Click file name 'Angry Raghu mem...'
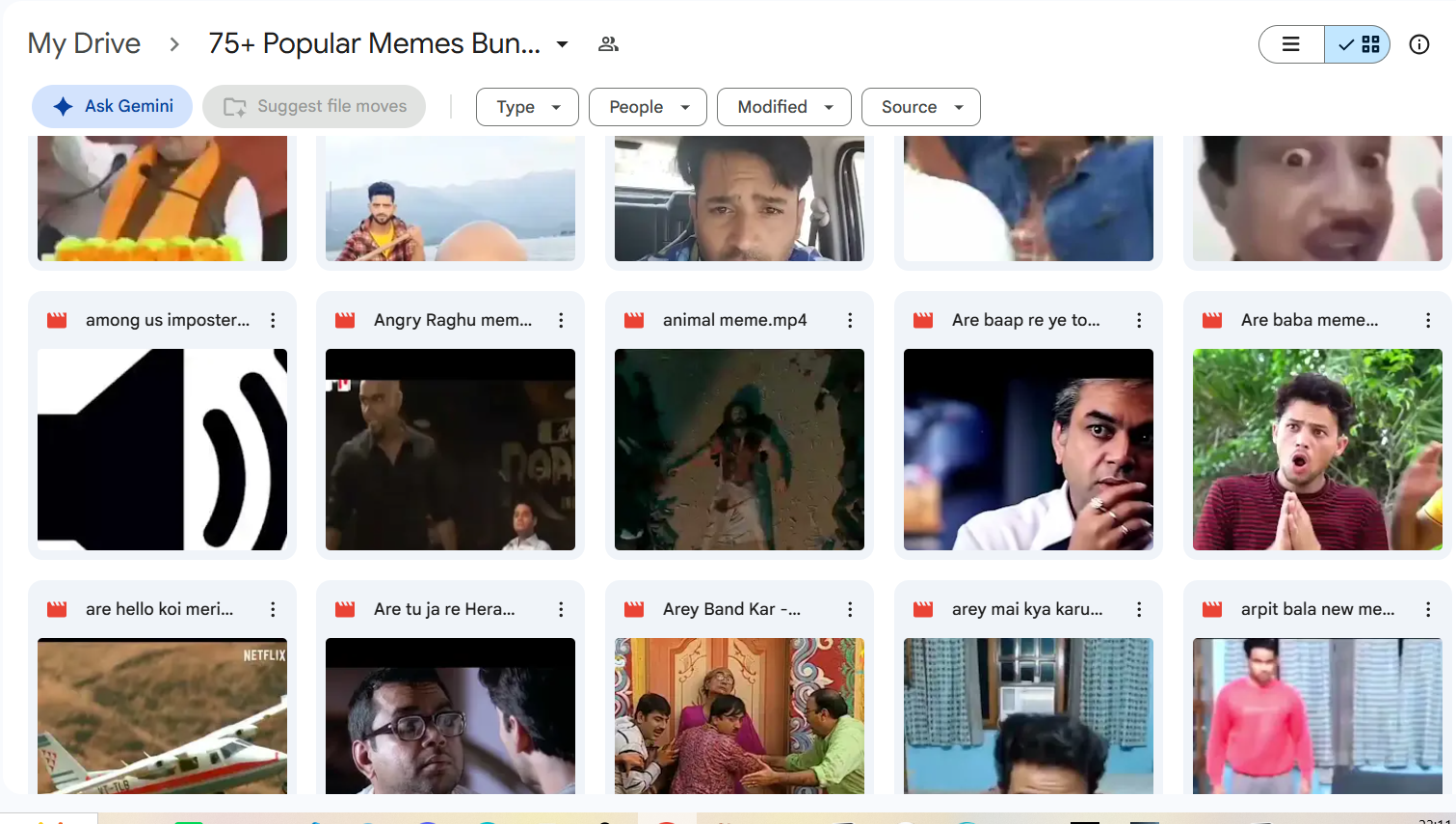 click(x=453, y=320)
